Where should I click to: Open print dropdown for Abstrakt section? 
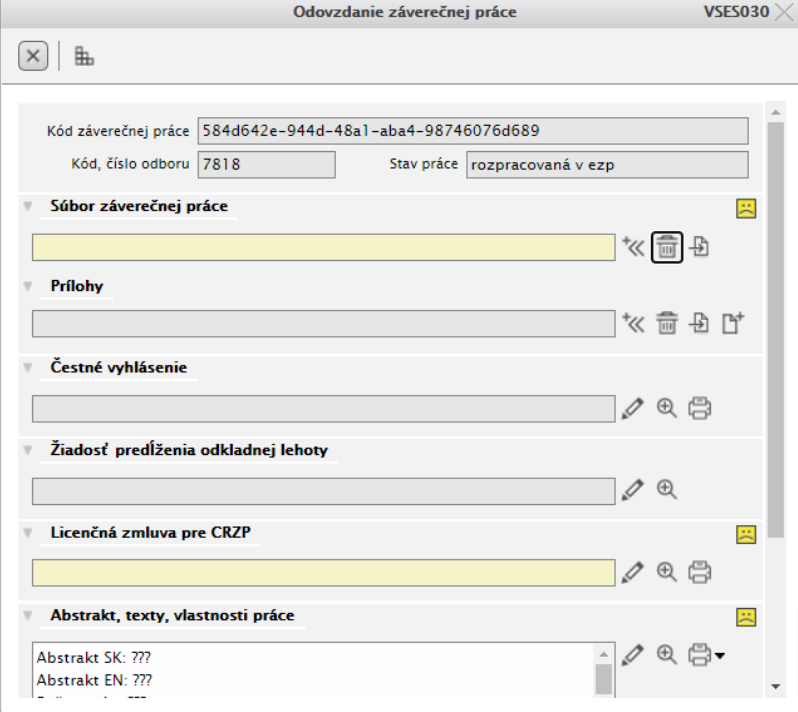[x=720, y=656]
